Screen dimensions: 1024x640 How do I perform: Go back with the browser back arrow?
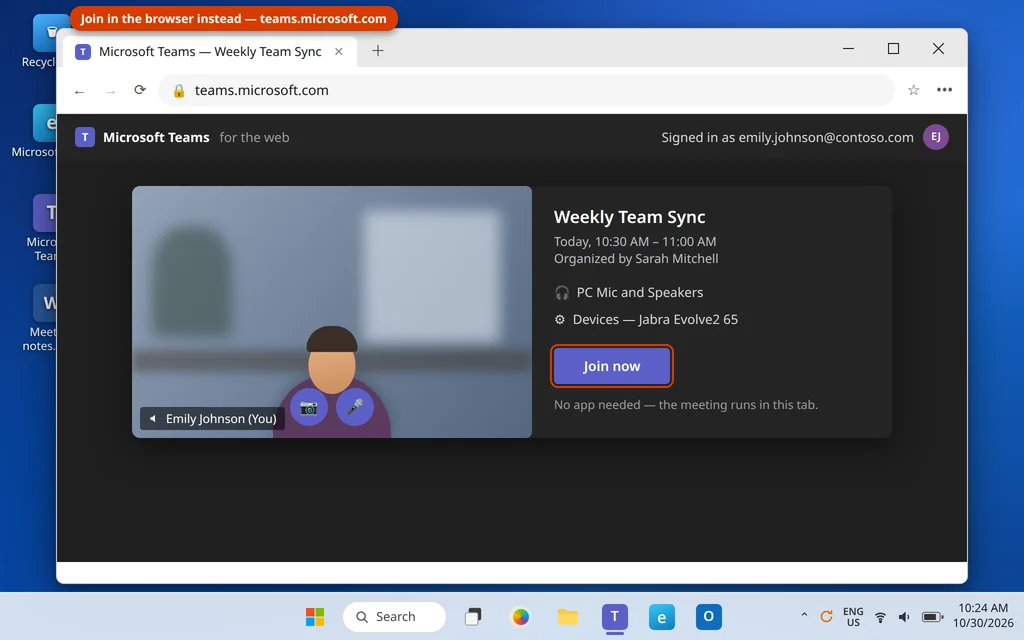click(x=80, y=91)
